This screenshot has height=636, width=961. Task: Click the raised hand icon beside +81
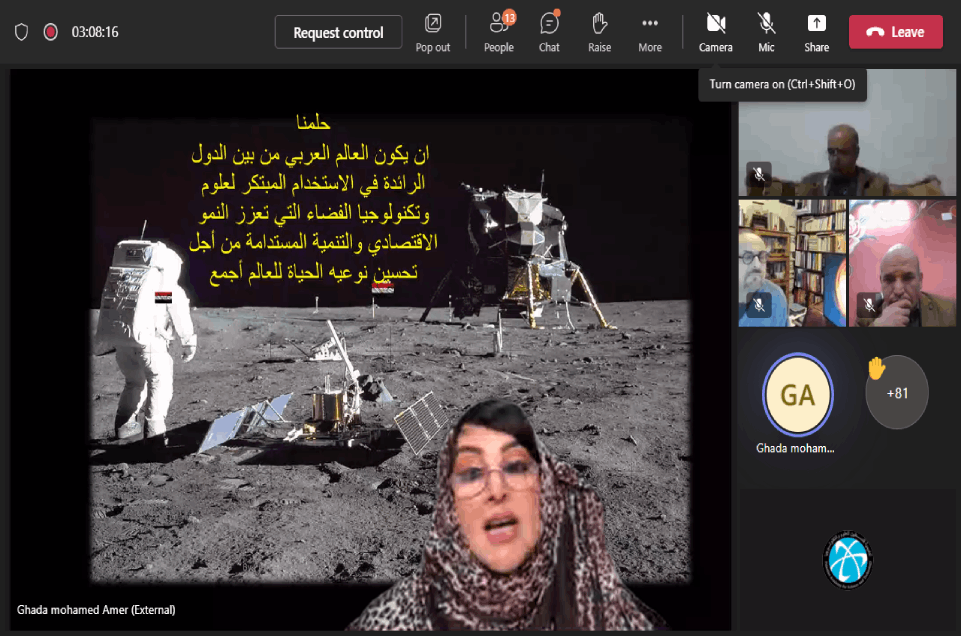tap(876, 368)
